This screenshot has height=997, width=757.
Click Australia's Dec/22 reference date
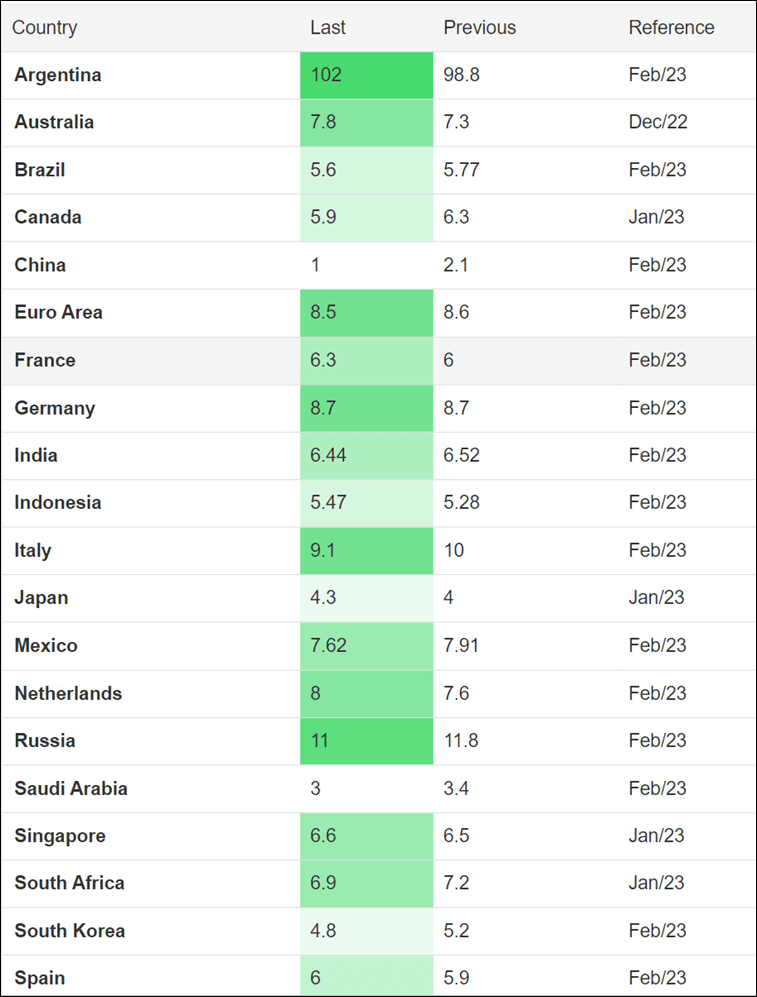[x=658, y=122]
